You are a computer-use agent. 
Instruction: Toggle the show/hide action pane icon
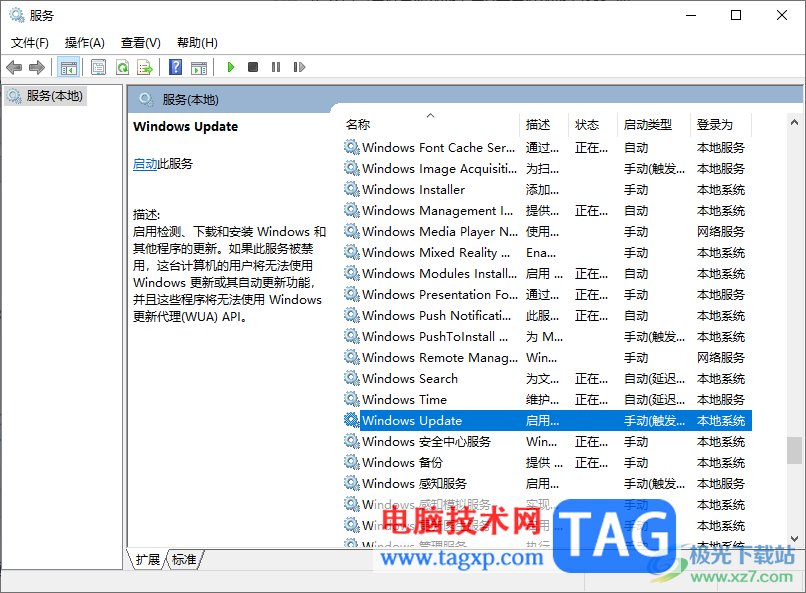coord(198,67)
